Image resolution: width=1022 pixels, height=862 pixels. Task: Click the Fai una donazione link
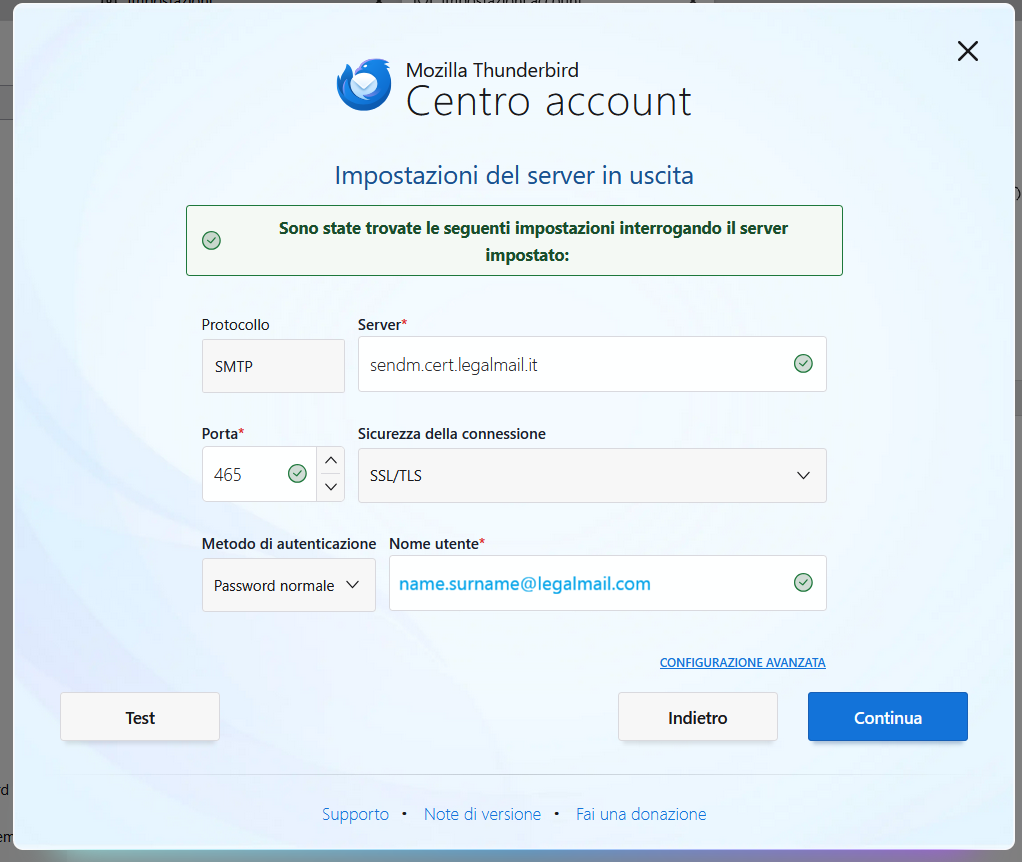pyautogui.click(x=641, y=814)
